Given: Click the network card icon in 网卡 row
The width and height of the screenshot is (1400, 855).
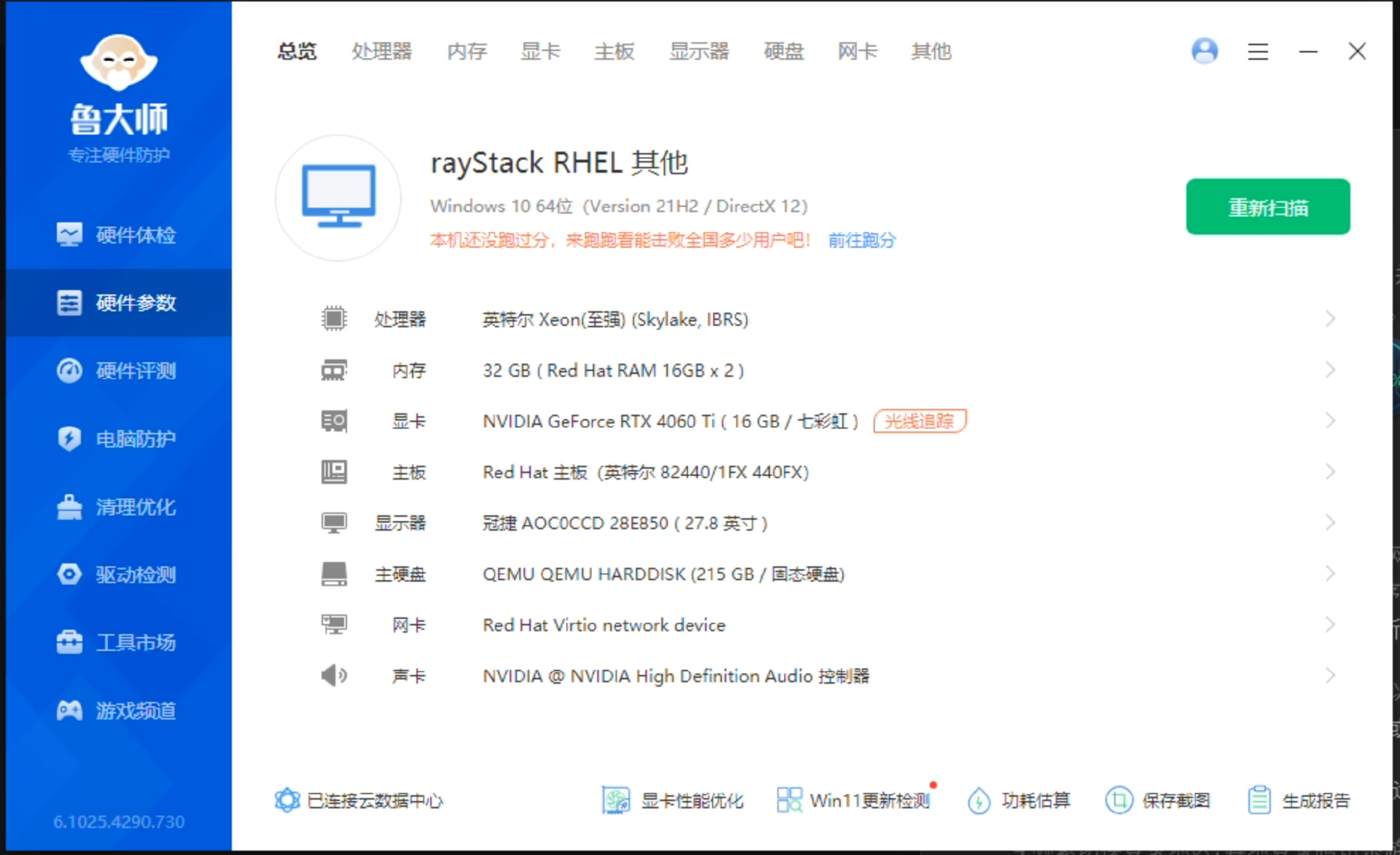Looking at the screenshot, I should coord(334,625).
